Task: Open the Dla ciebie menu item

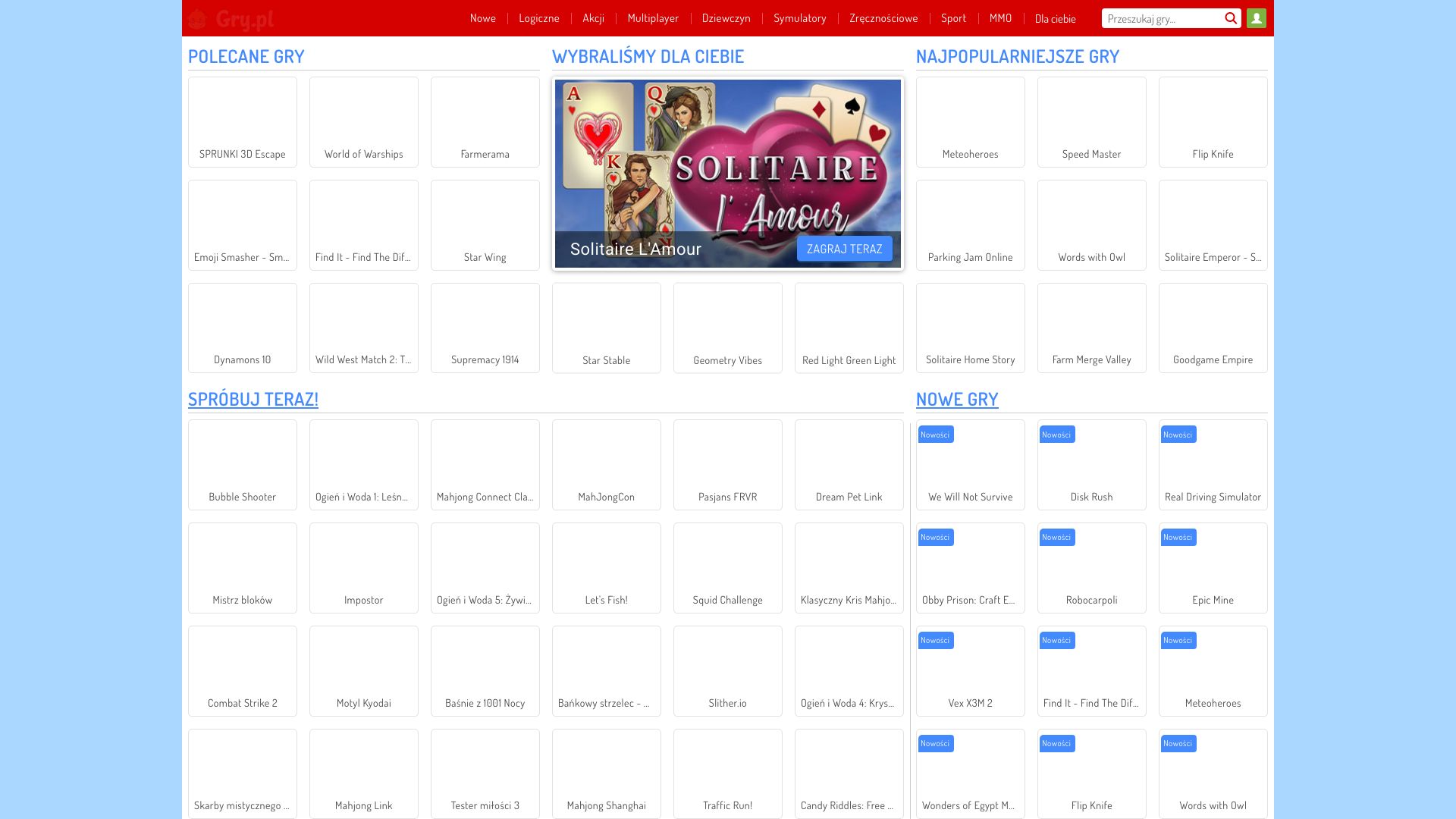Action: coord(1056,18)
